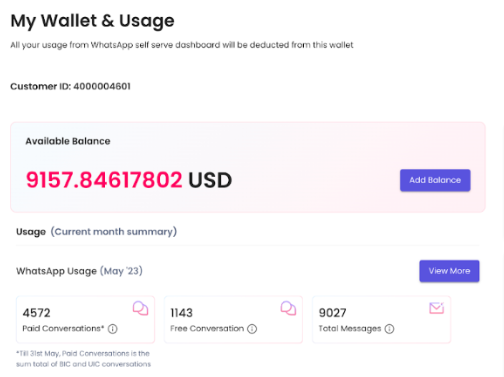Click chat bubbles icon in Paid Conversations card

tap(140, 308)
